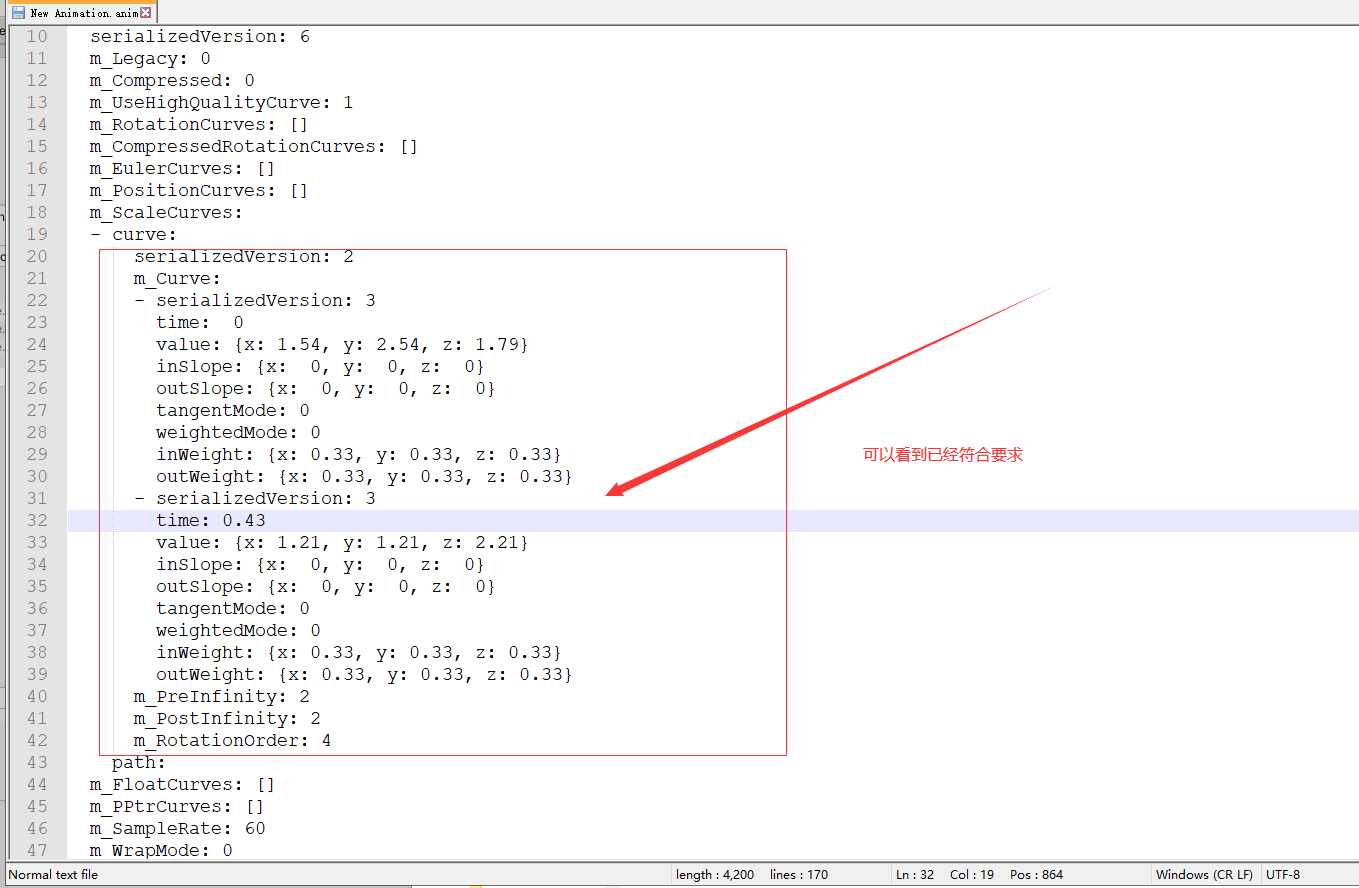Click the blue disk icon on the tab
The height and width of the screenshot is (888, 1359).
point(18,13)
